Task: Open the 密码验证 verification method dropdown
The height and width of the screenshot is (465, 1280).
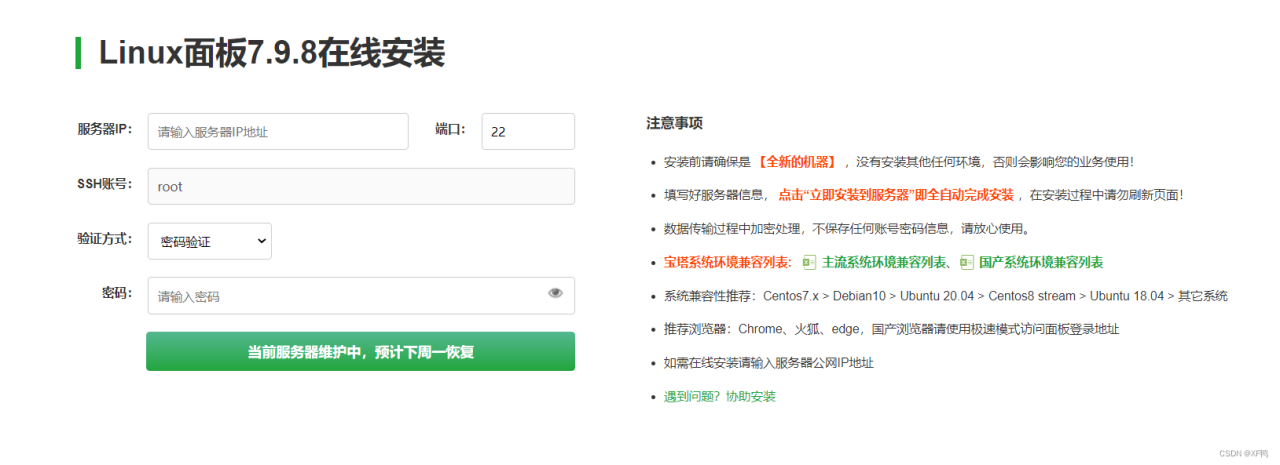Action: (x=210, y=241)
